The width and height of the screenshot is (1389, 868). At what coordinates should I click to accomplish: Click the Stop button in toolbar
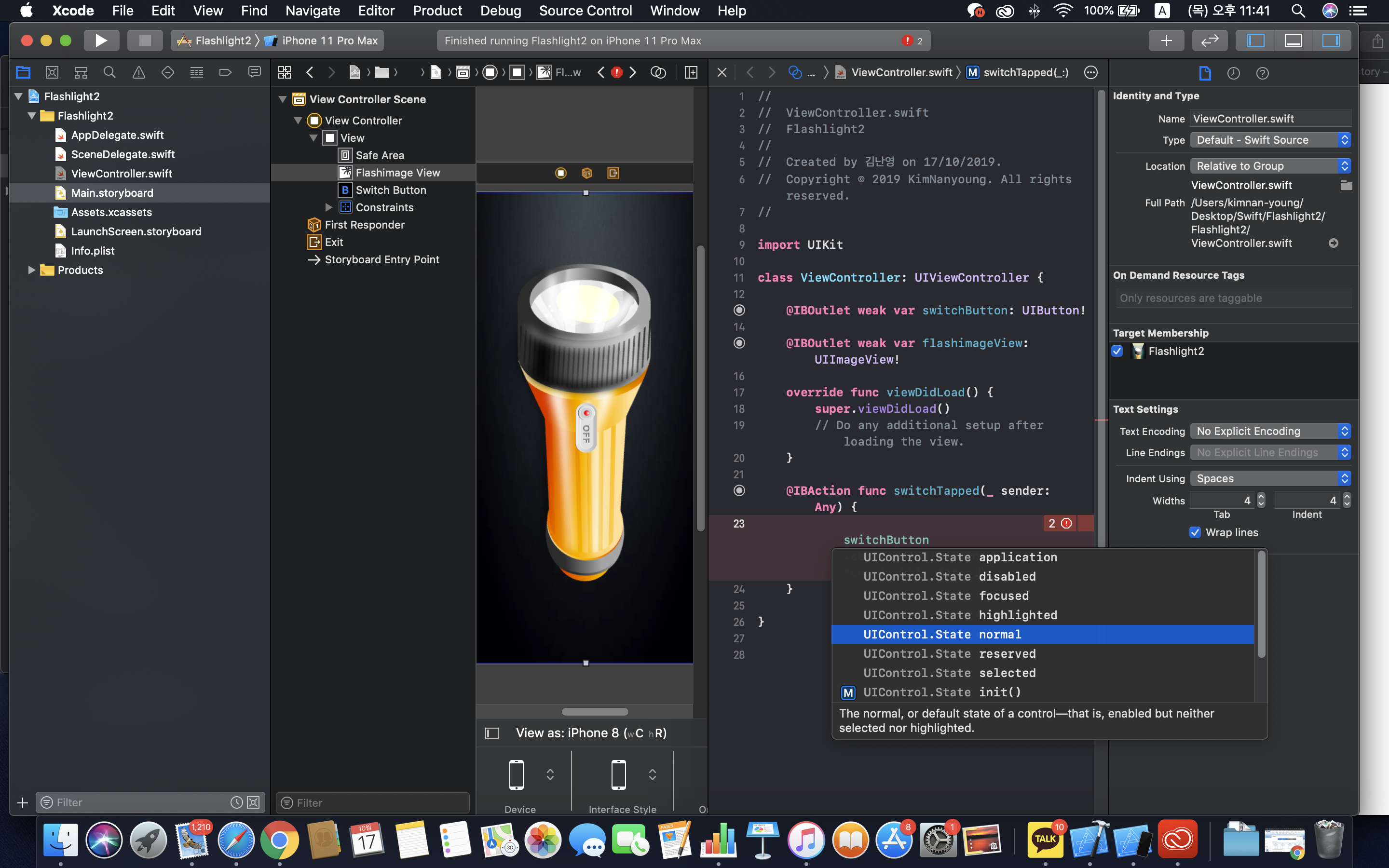click(145, 40)
